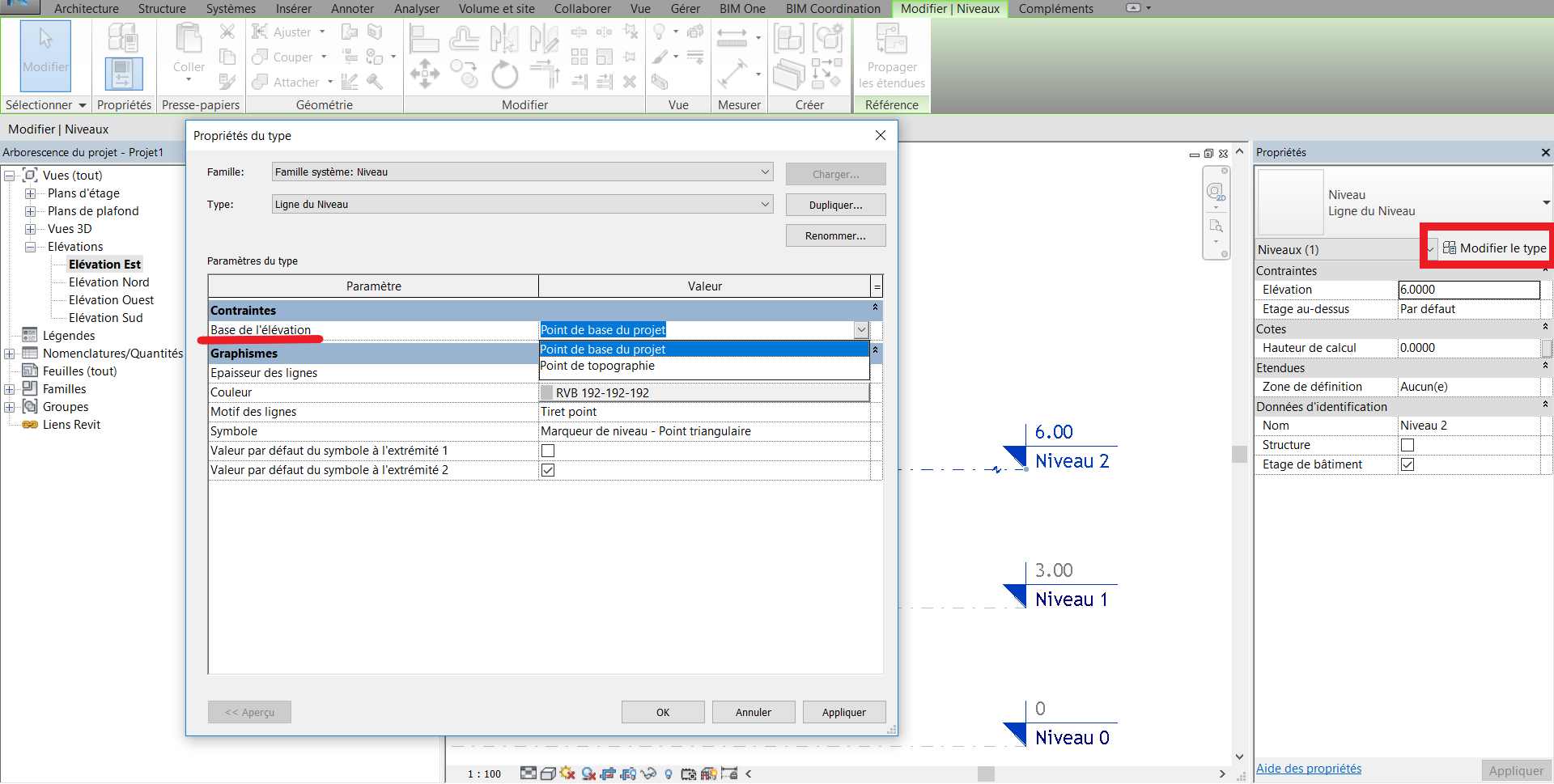
Task: Enable symbol default at extrémité 1
Action: [548, 451]
